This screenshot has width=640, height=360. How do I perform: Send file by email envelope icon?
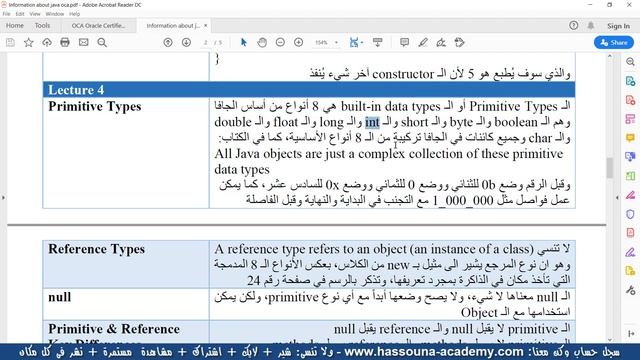pos(84,42)
